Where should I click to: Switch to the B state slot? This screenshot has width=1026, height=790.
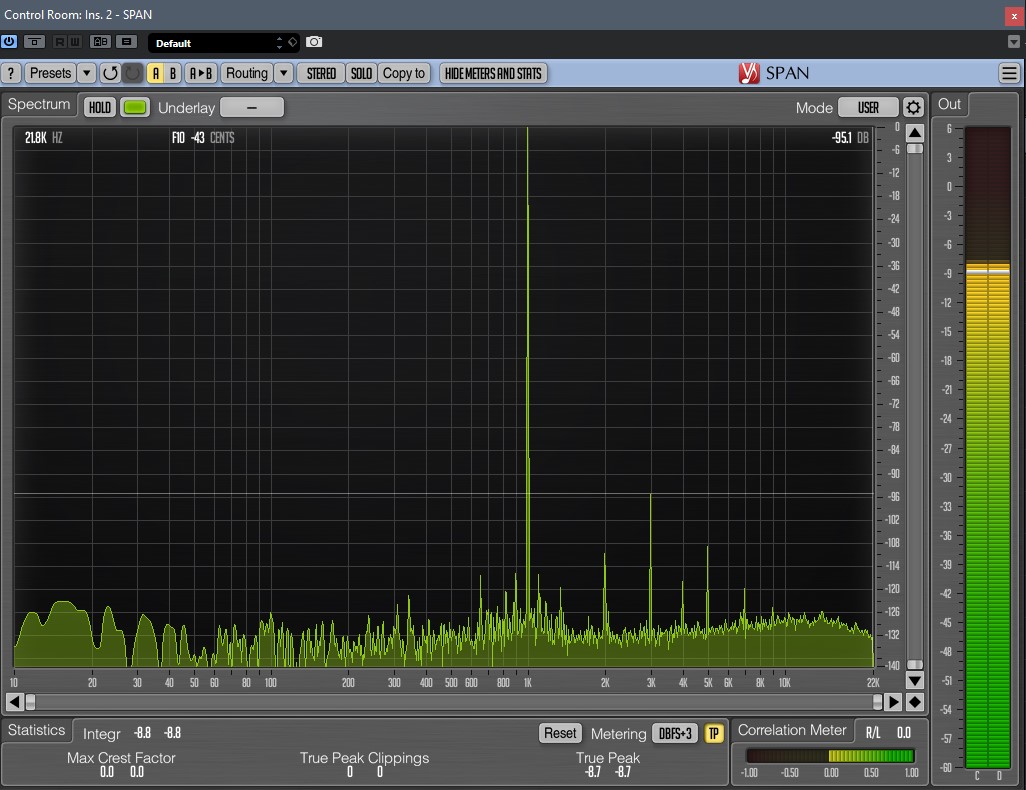(x=173, y=73)
